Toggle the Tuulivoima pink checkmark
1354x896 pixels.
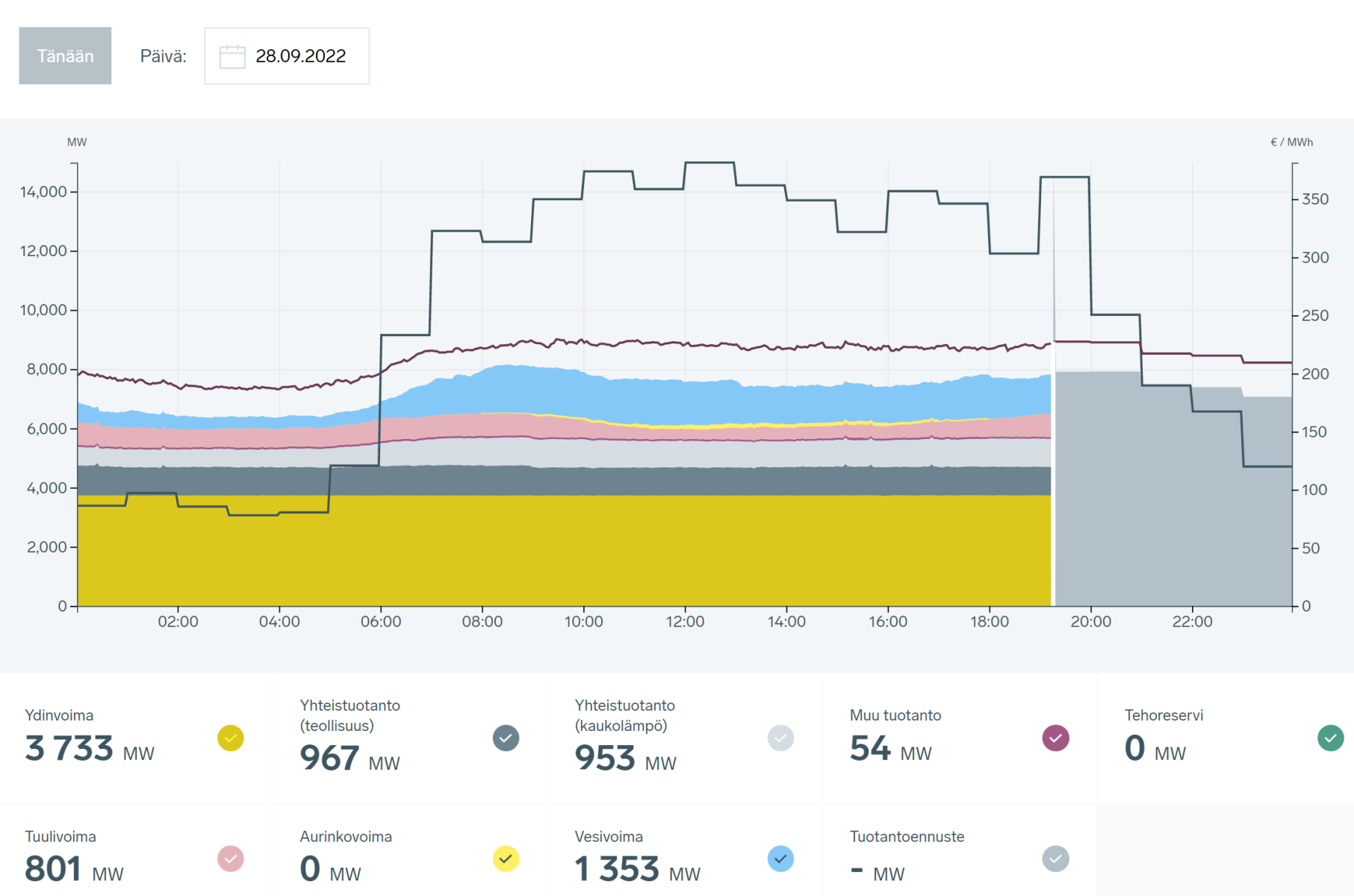click(231, 859)
